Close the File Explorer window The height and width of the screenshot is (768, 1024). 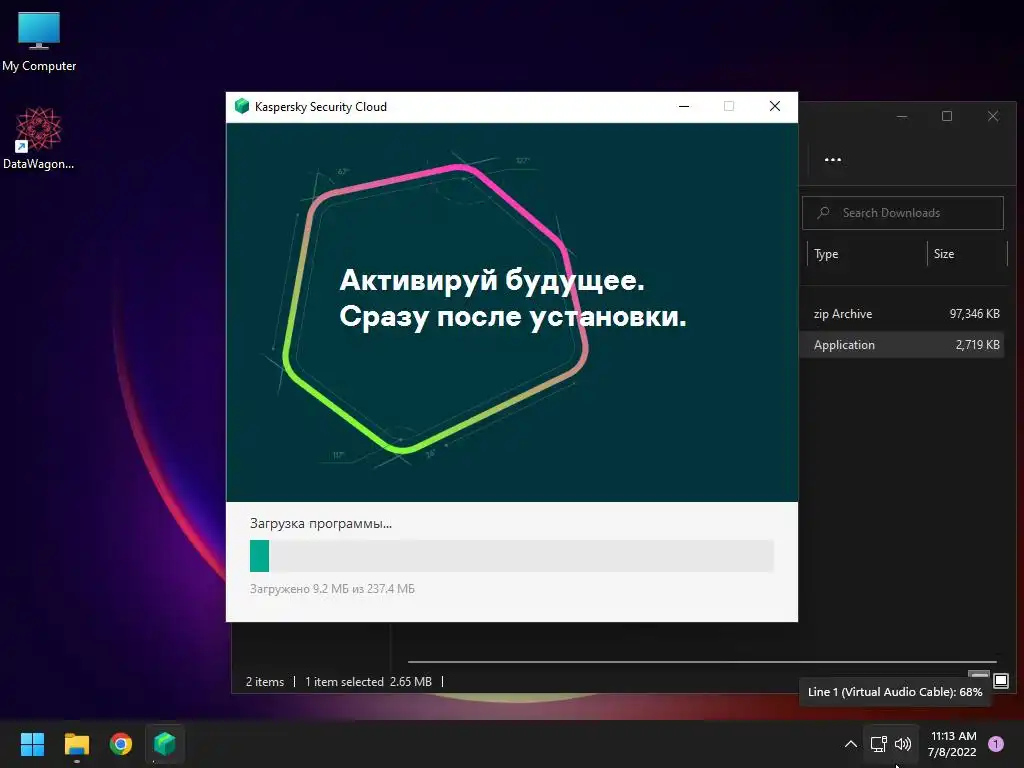tap(993, 116)
